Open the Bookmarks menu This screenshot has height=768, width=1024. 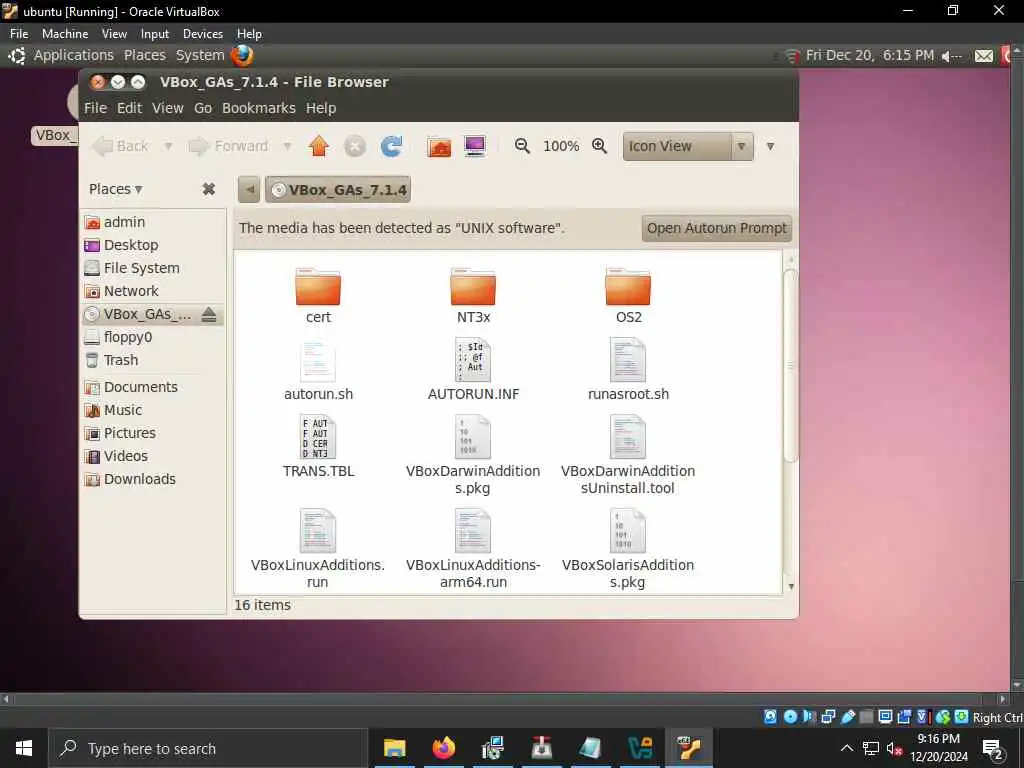point(259,108)
